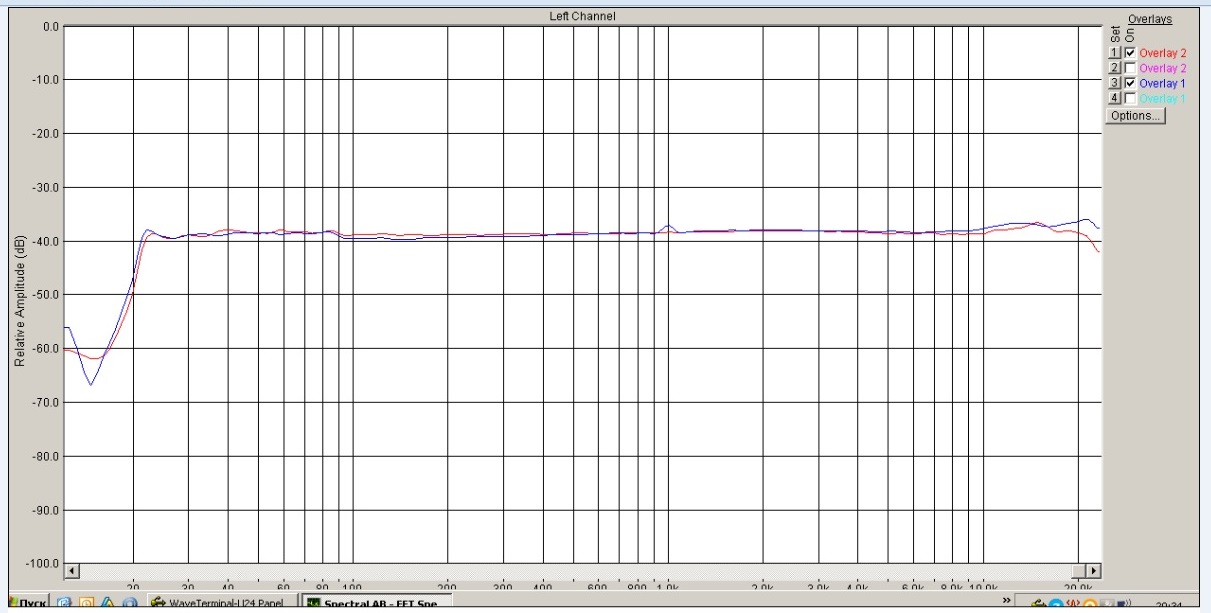Image resolution: width=1211 pixels, height=613 pixels.
Task: Click the frequency axis scrollbar track
Action: tap(580, 571)
